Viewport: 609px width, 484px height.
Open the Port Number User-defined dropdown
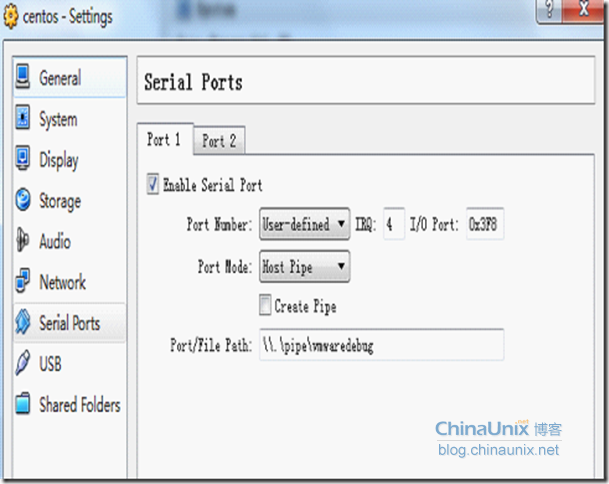(x=304, y=225)
